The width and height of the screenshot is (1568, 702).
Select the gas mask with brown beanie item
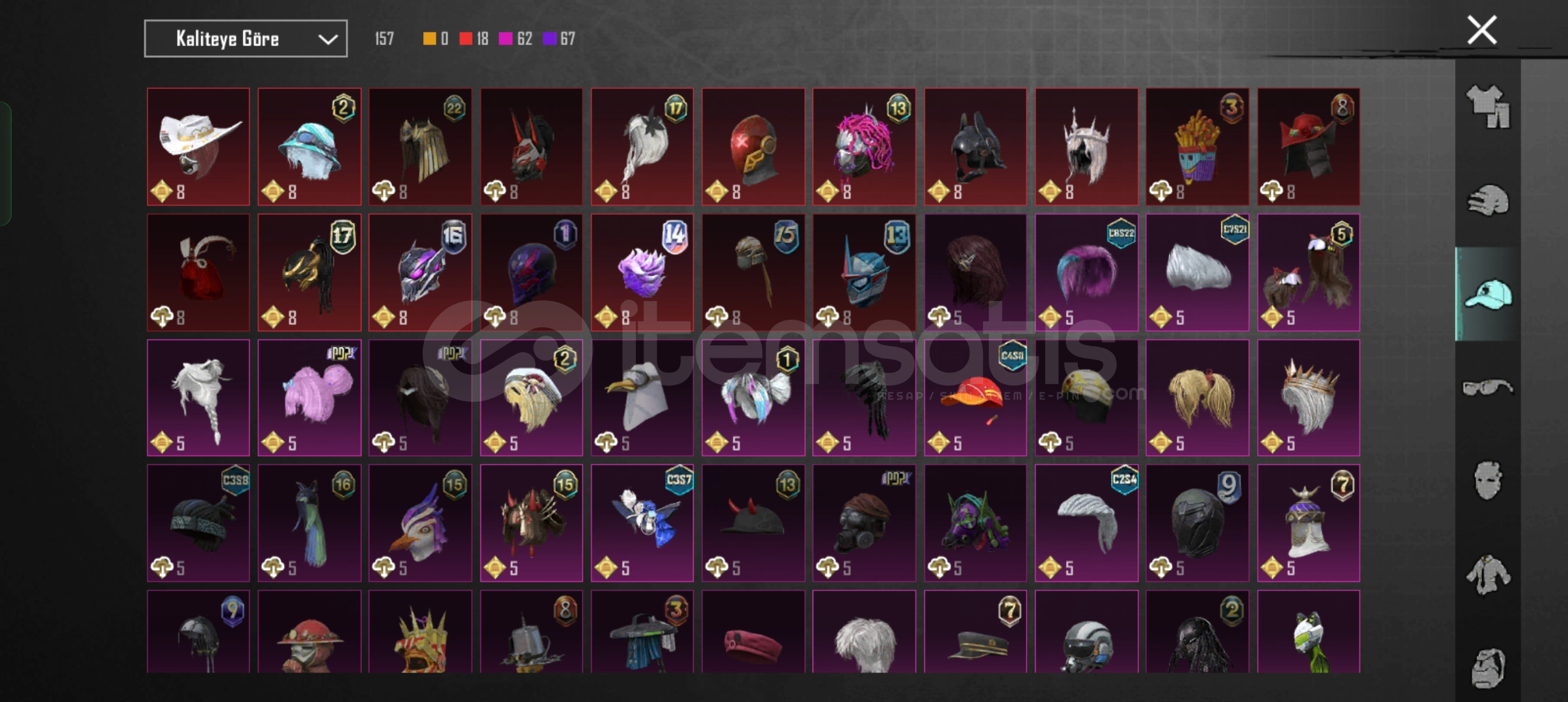[864, 523]
